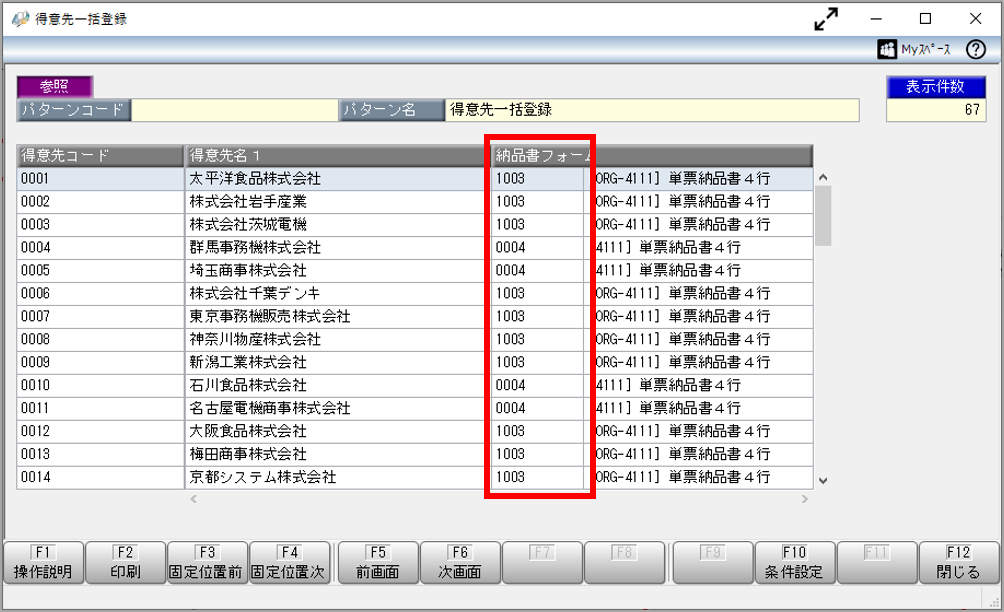The image size is (1004, 612).
Task: Select customer code cell 0007
Action: 101,316
